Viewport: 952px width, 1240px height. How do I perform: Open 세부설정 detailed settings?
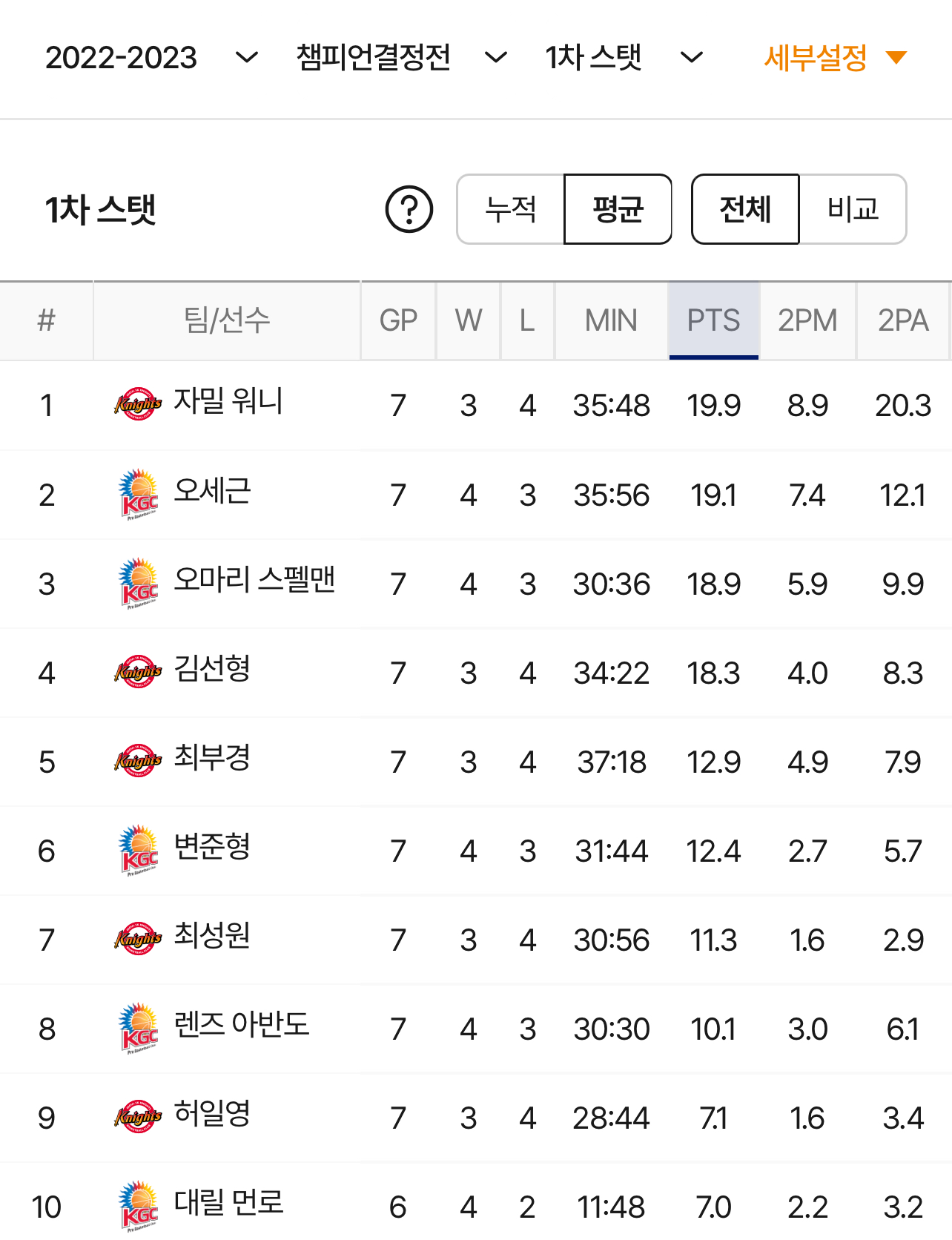pyautogui.click(x=835, y=57)
